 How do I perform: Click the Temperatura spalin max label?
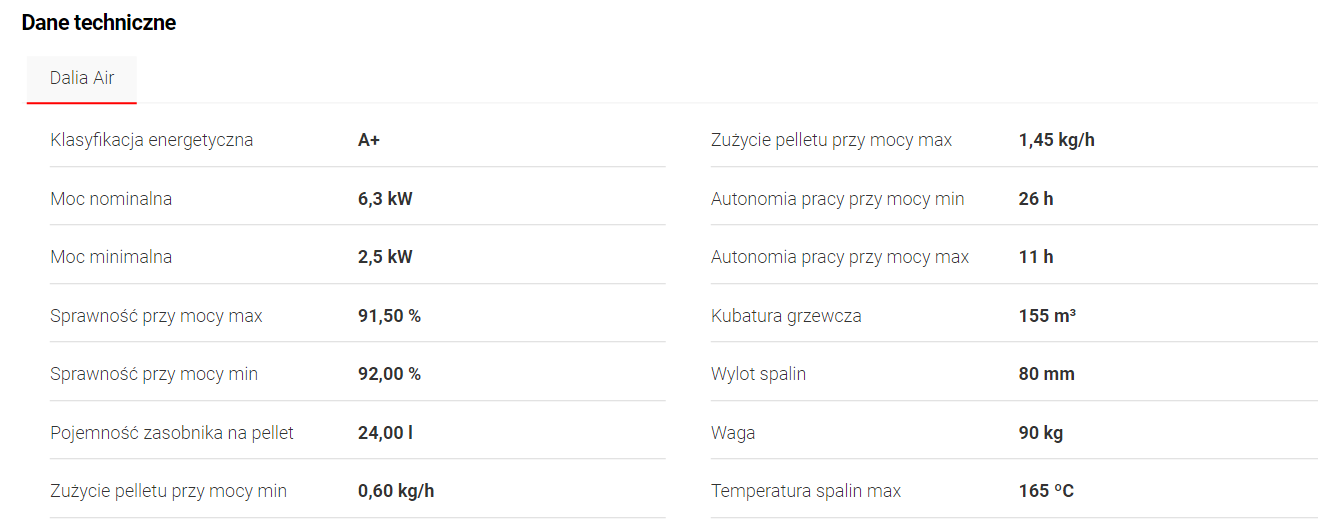click(806, 491)
